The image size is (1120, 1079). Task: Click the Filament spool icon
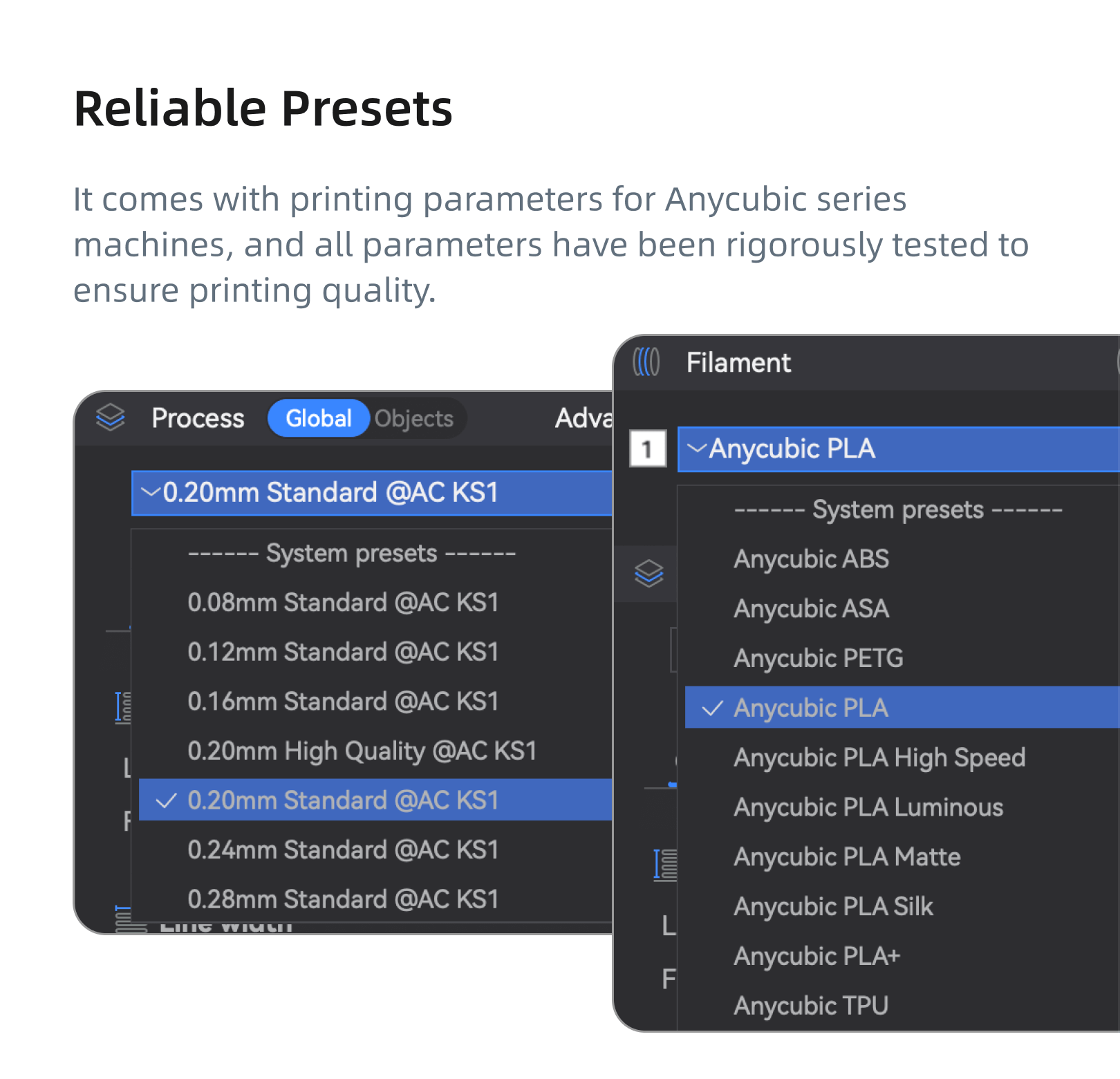[646, 362]
